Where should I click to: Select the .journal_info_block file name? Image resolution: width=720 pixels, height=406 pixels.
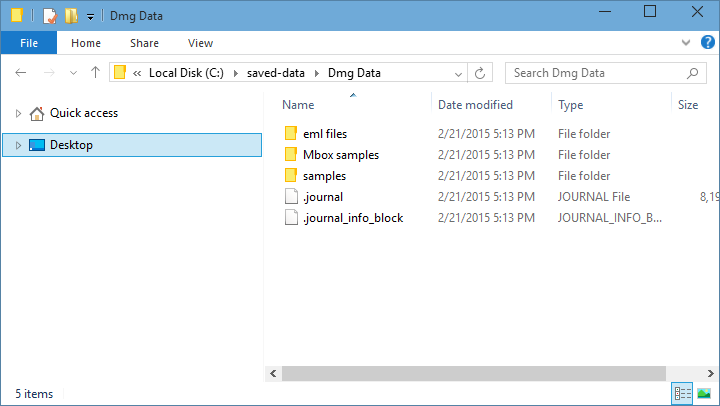click(353, 218)
